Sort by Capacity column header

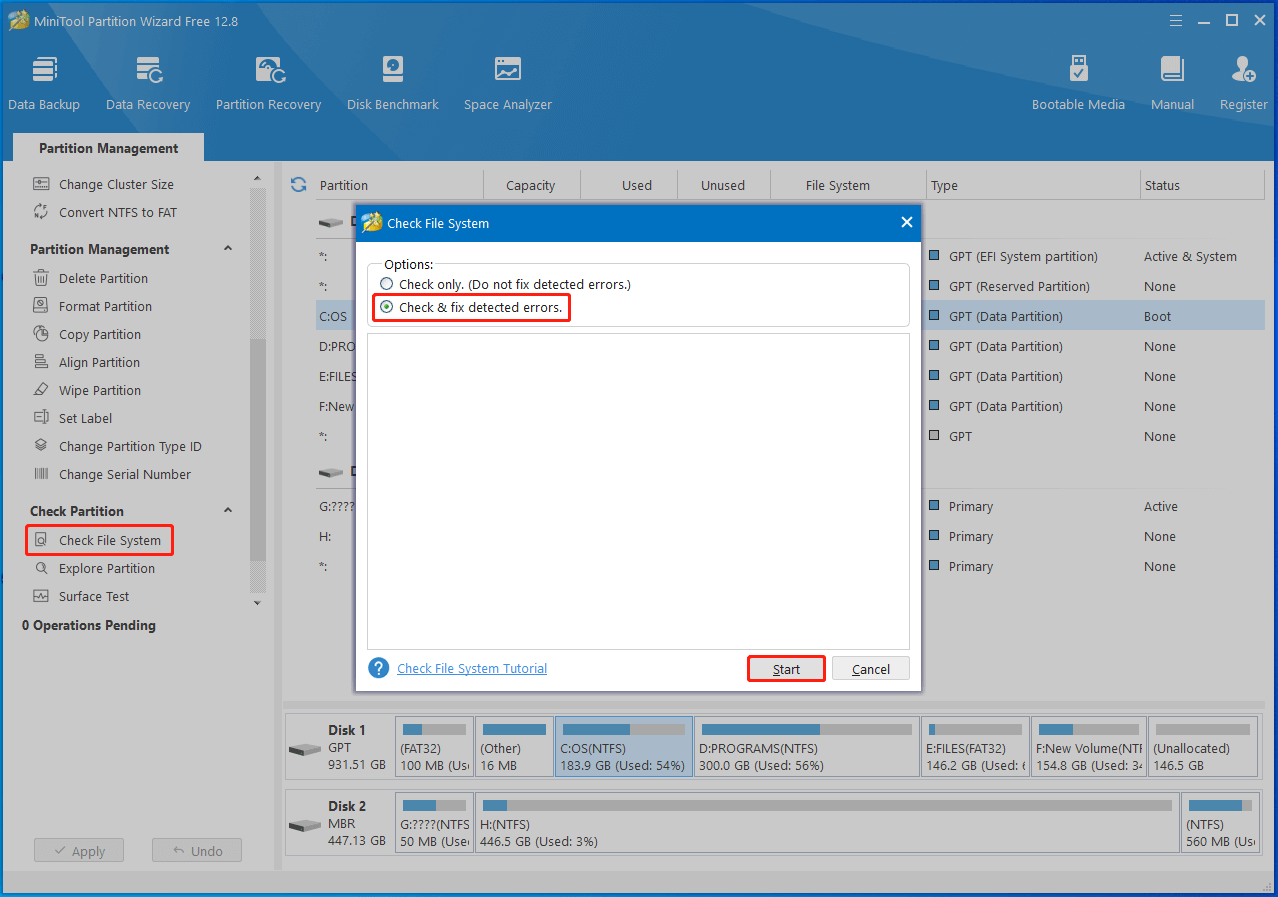point(531,185)
